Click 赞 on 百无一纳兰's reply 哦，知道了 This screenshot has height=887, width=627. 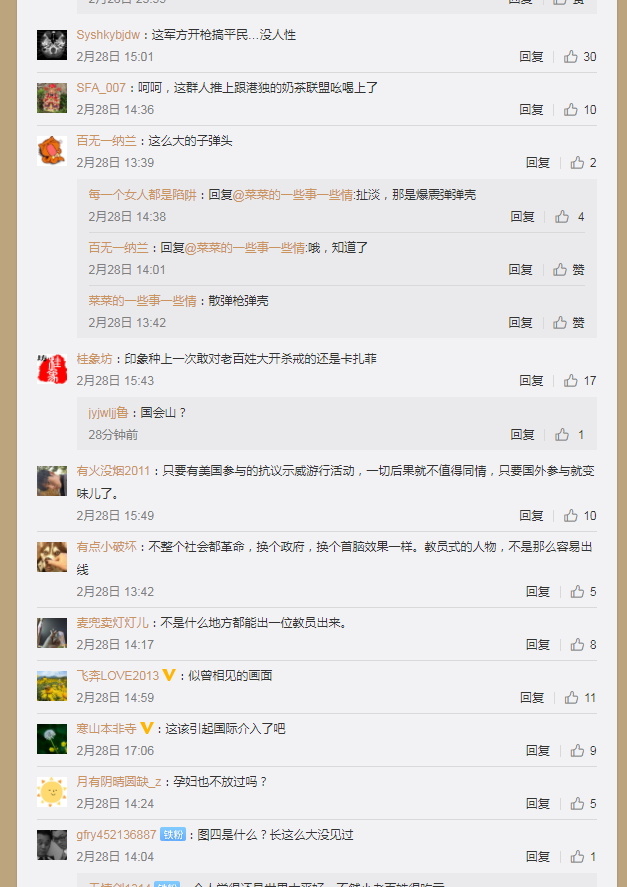pos(569,270)
